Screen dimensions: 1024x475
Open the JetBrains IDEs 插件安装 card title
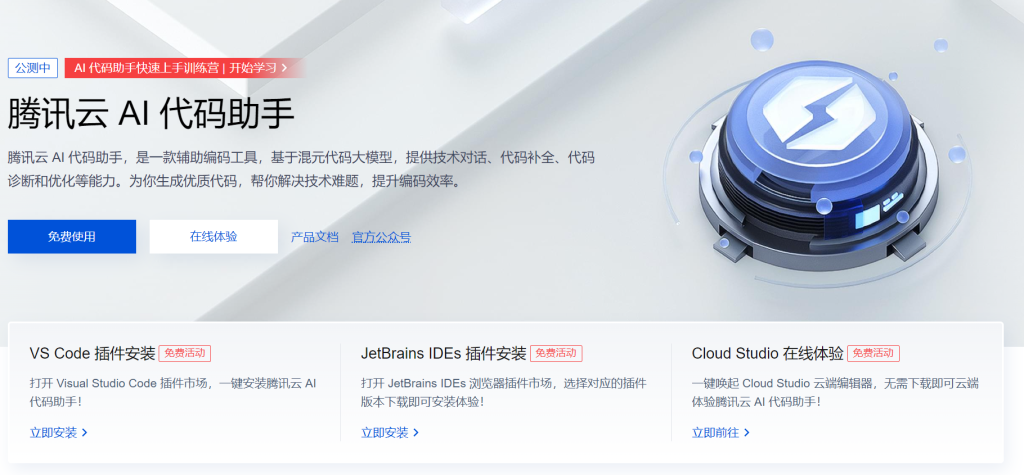point(443,353)
